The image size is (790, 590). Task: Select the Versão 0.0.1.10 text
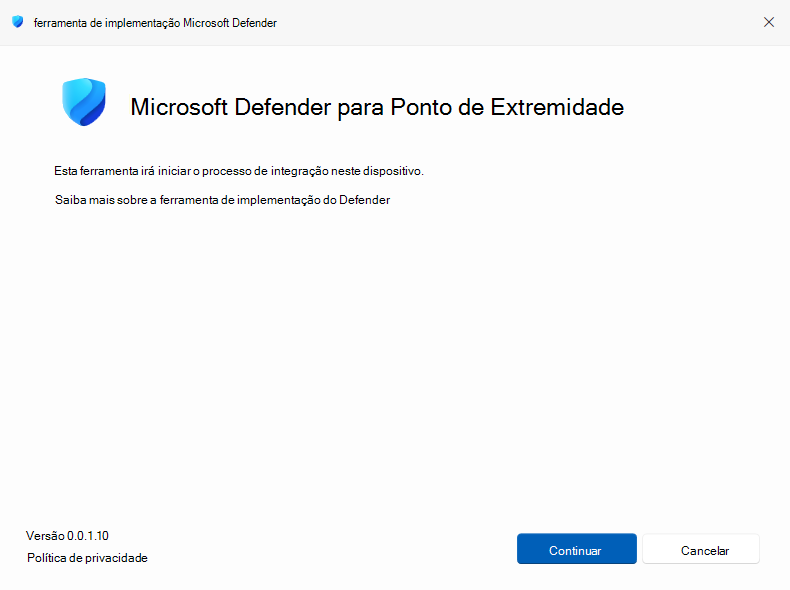point(68,536)
